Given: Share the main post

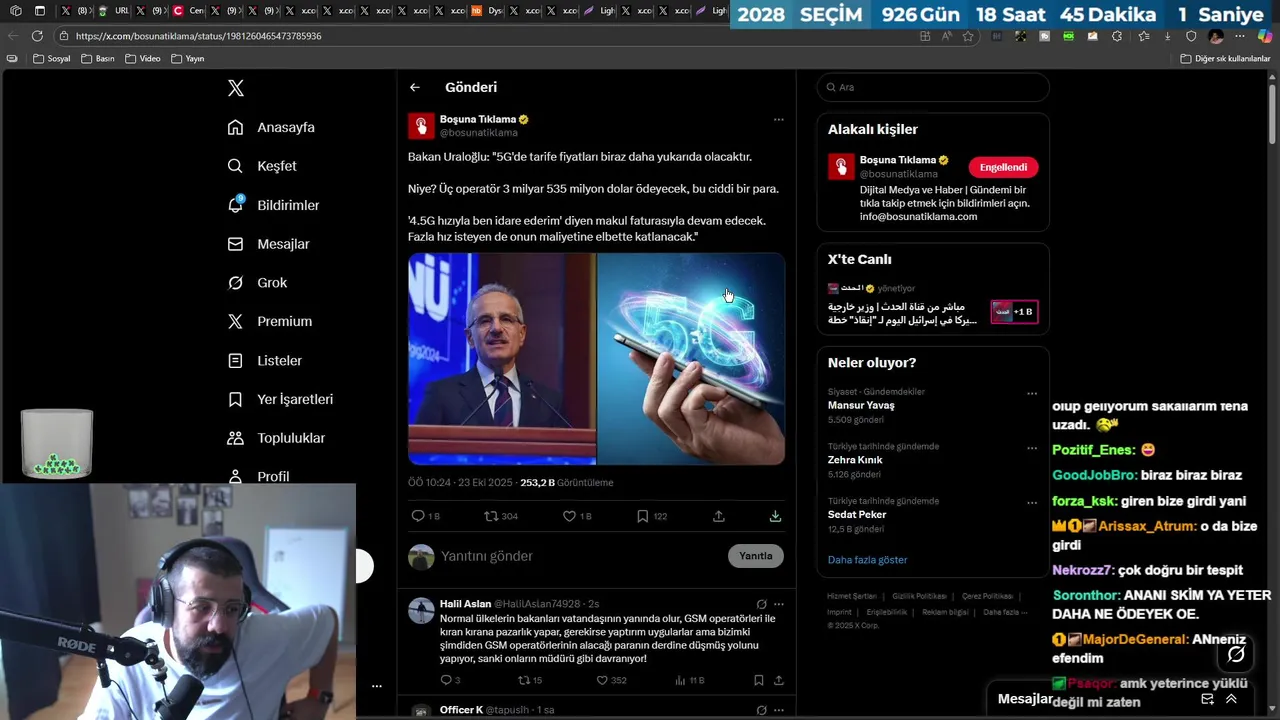Looking at the screenshot, I should [719, 516].
